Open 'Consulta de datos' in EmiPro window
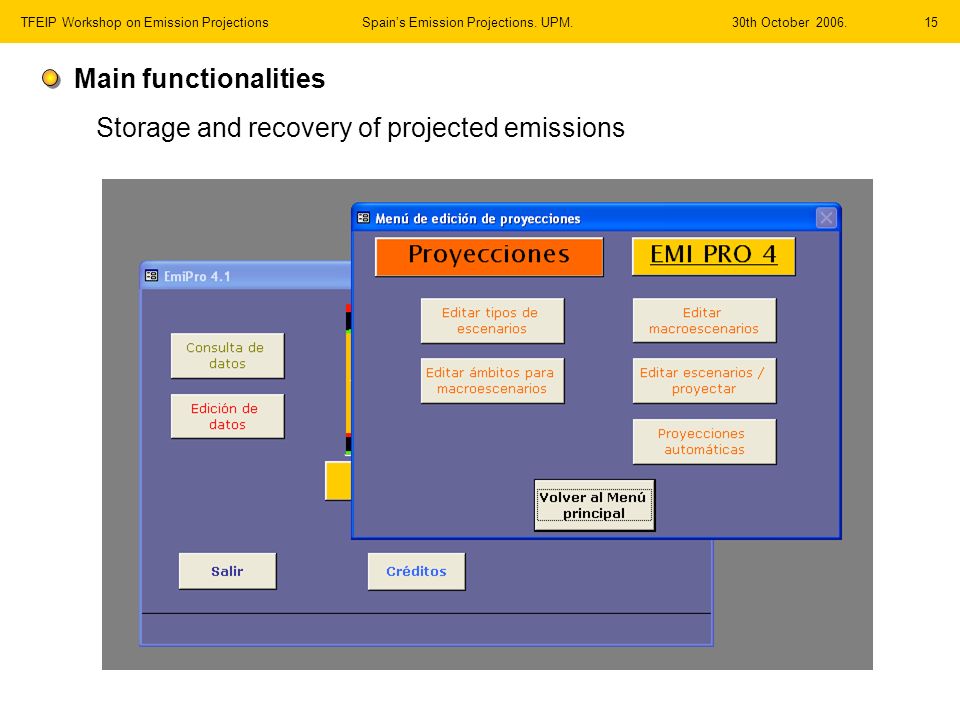Image resolution: width=960 pixels, height=720 pixels. 227,355
